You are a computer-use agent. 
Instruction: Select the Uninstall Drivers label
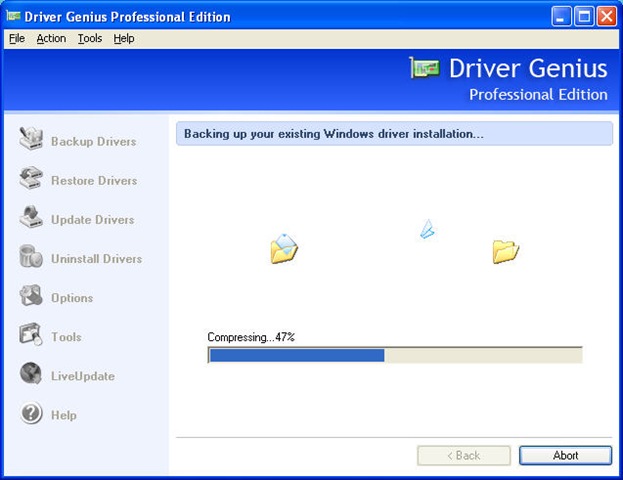pyautogui.click(x=97, y=259)
